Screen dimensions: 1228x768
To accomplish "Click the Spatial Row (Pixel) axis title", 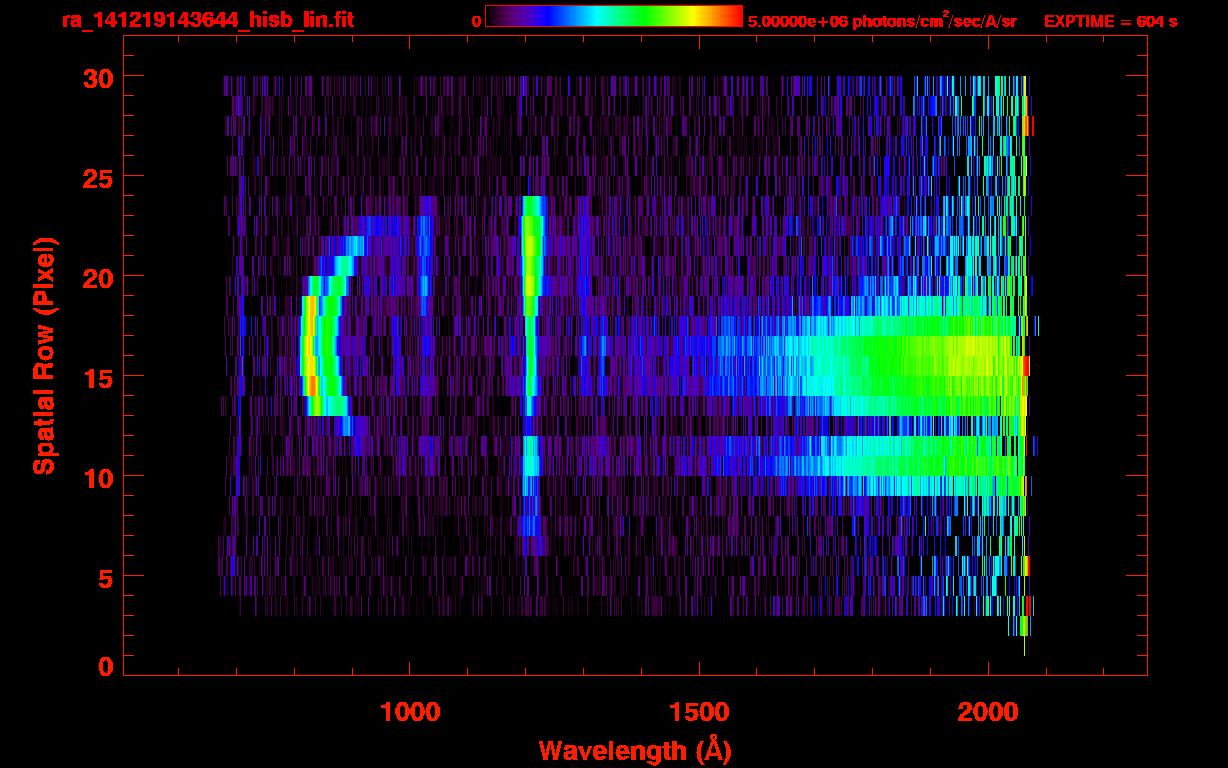I will coord(43,356).
